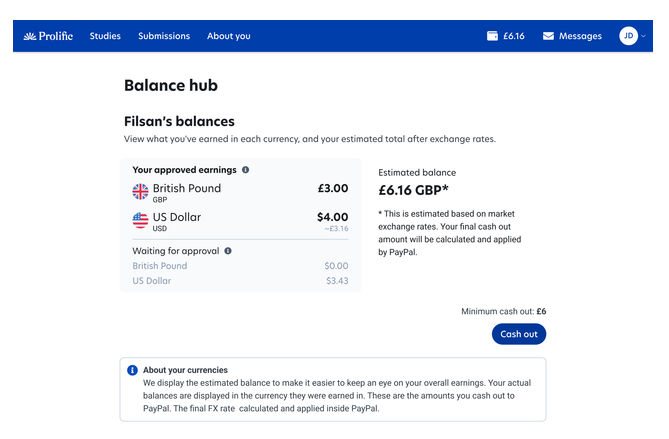This screenshot has height=439, width=669.
Task: Click the British Pound flag icon
Action: coord(140,192)
